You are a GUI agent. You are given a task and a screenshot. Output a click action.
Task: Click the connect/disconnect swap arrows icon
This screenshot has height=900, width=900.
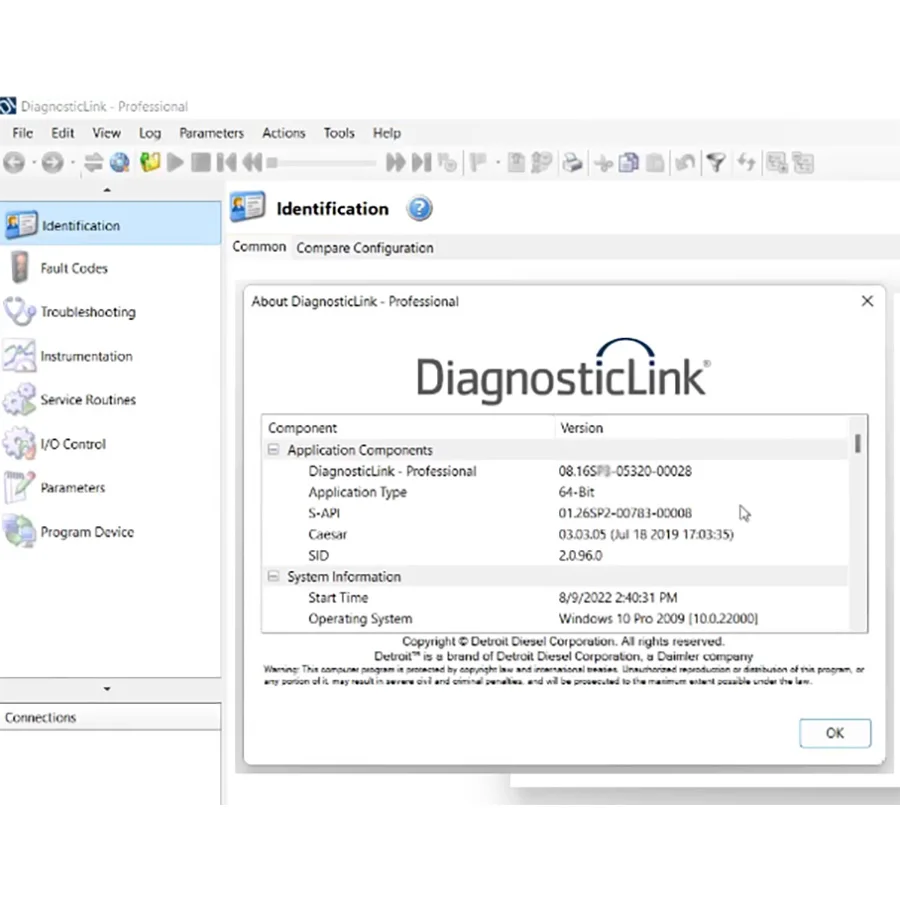coord(93,163)
